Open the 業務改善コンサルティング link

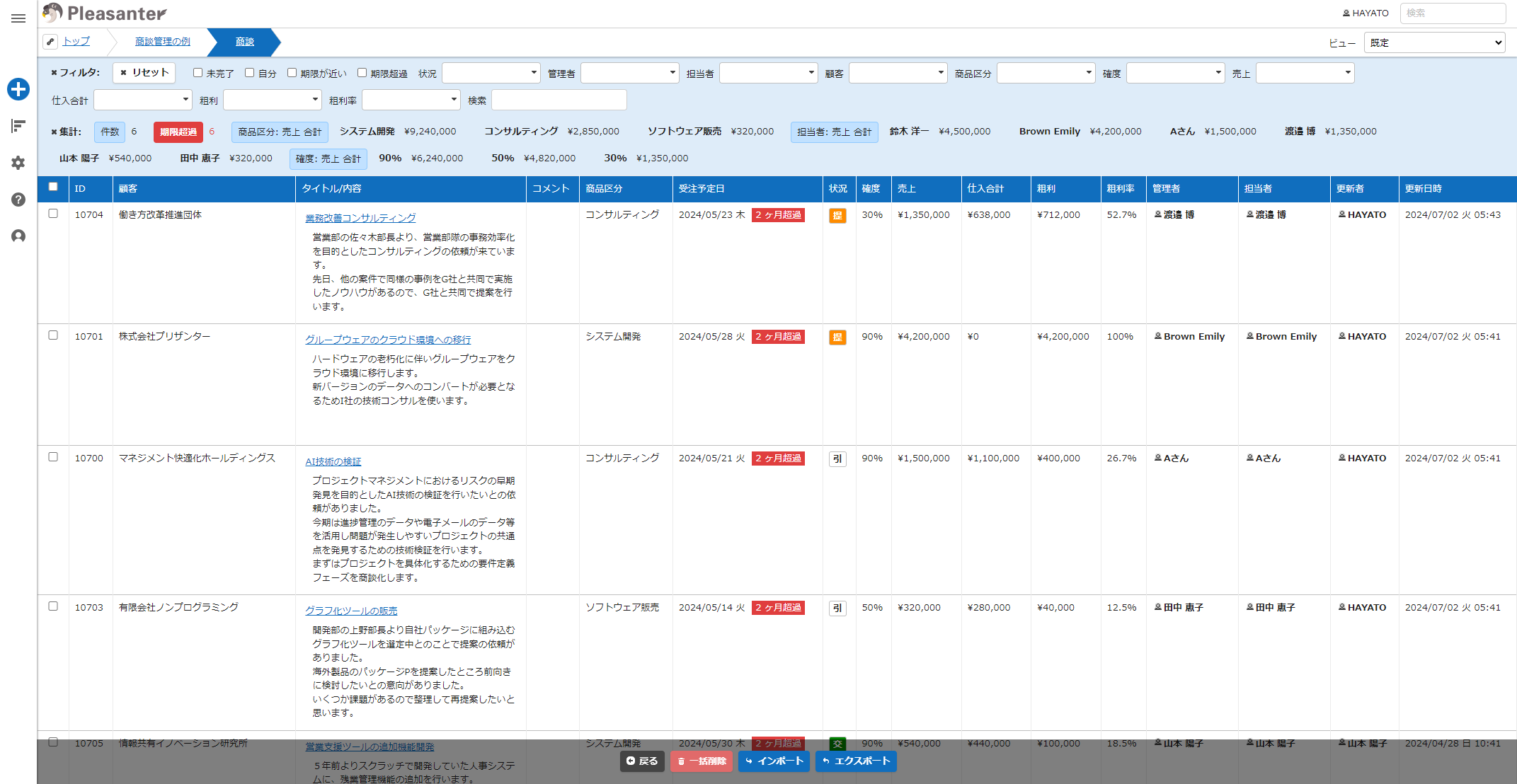(360, 218)
